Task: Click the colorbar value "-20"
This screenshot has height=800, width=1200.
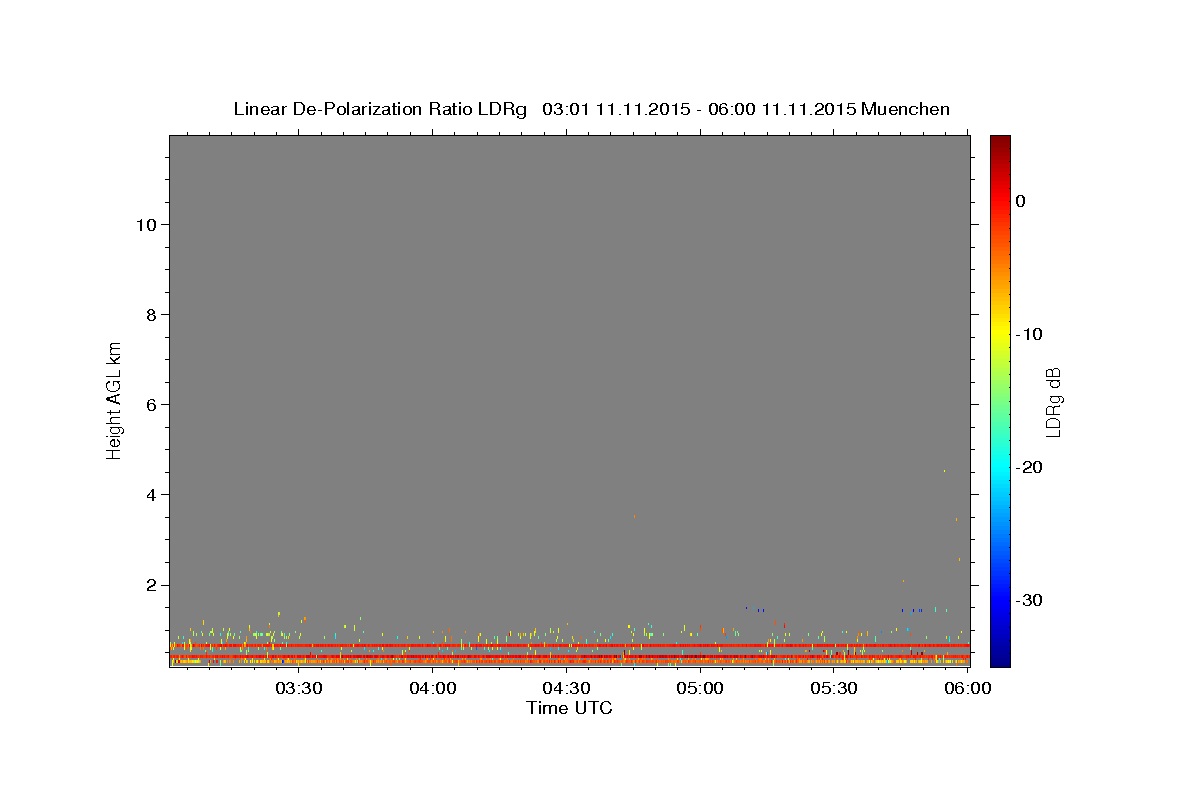Action: 1029,467
